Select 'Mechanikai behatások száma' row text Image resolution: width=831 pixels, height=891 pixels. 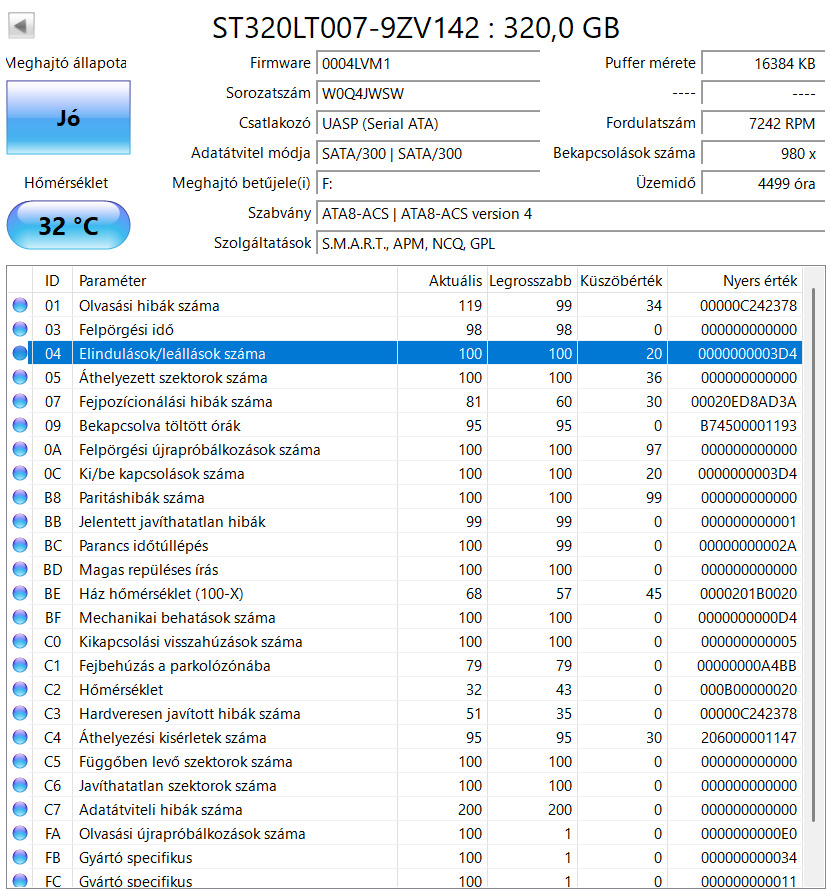pos(177,618)
